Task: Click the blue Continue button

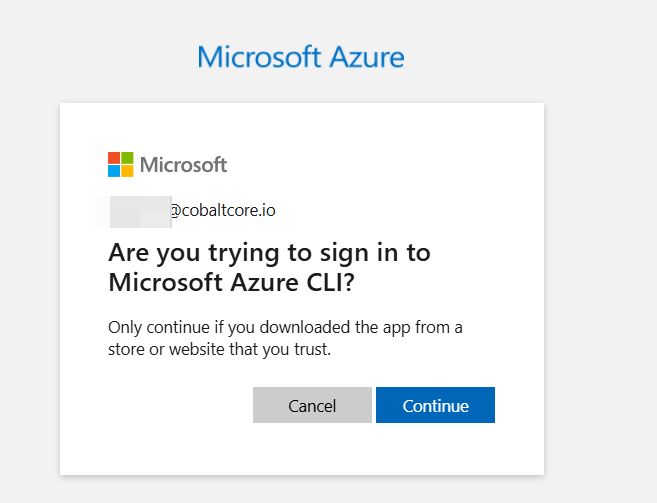Action: (x=435, y=405)
